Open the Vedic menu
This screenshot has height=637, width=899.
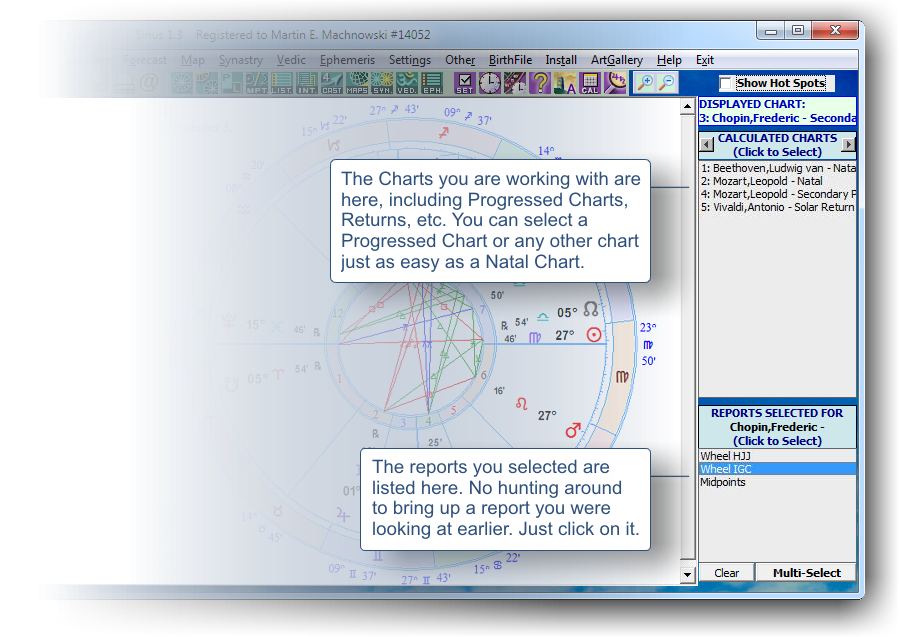(291, 60)
